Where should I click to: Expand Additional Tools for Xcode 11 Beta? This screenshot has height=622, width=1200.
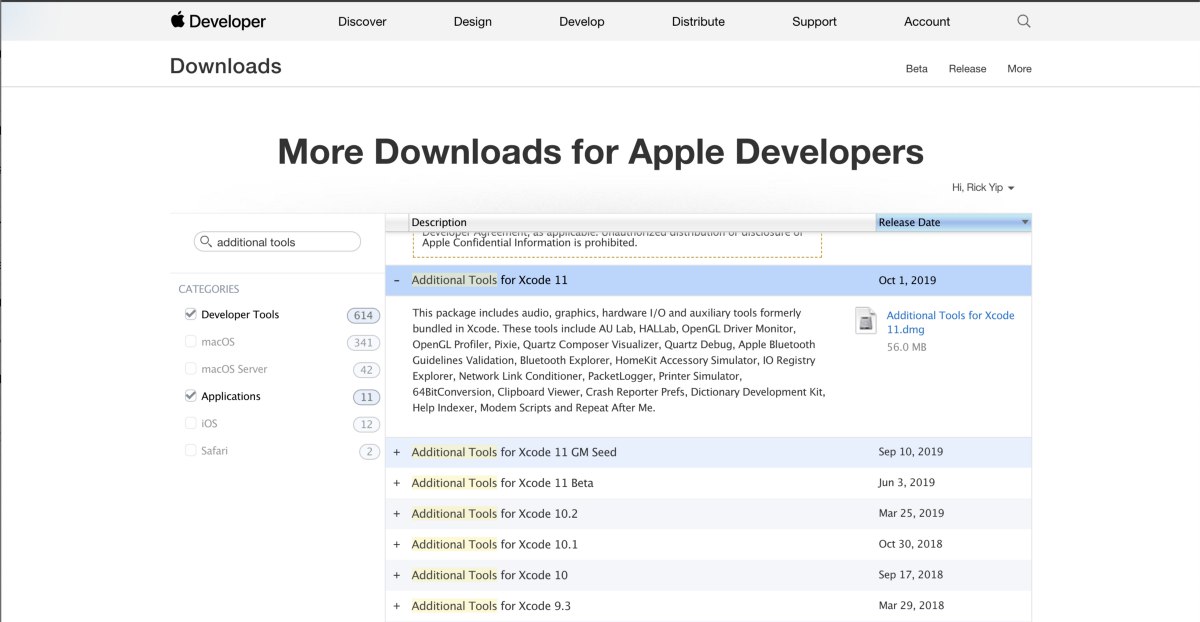pyautogui.click(x=397, y=483)
